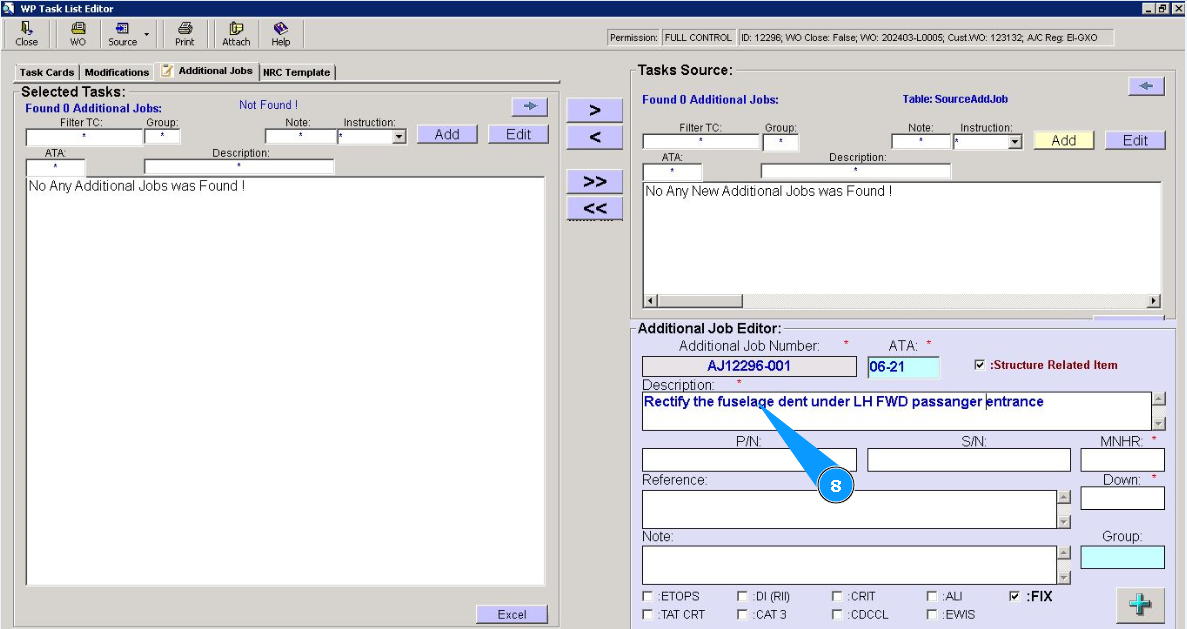Select the Additional Jobs tab
This screenshot has width=1187, height=629.
pyautogui.click(x=207, y=71)
